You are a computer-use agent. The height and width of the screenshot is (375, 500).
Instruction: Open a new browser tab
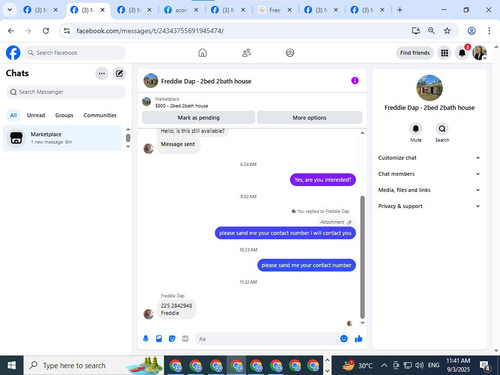pyautogui.click(x=400, y=10)
